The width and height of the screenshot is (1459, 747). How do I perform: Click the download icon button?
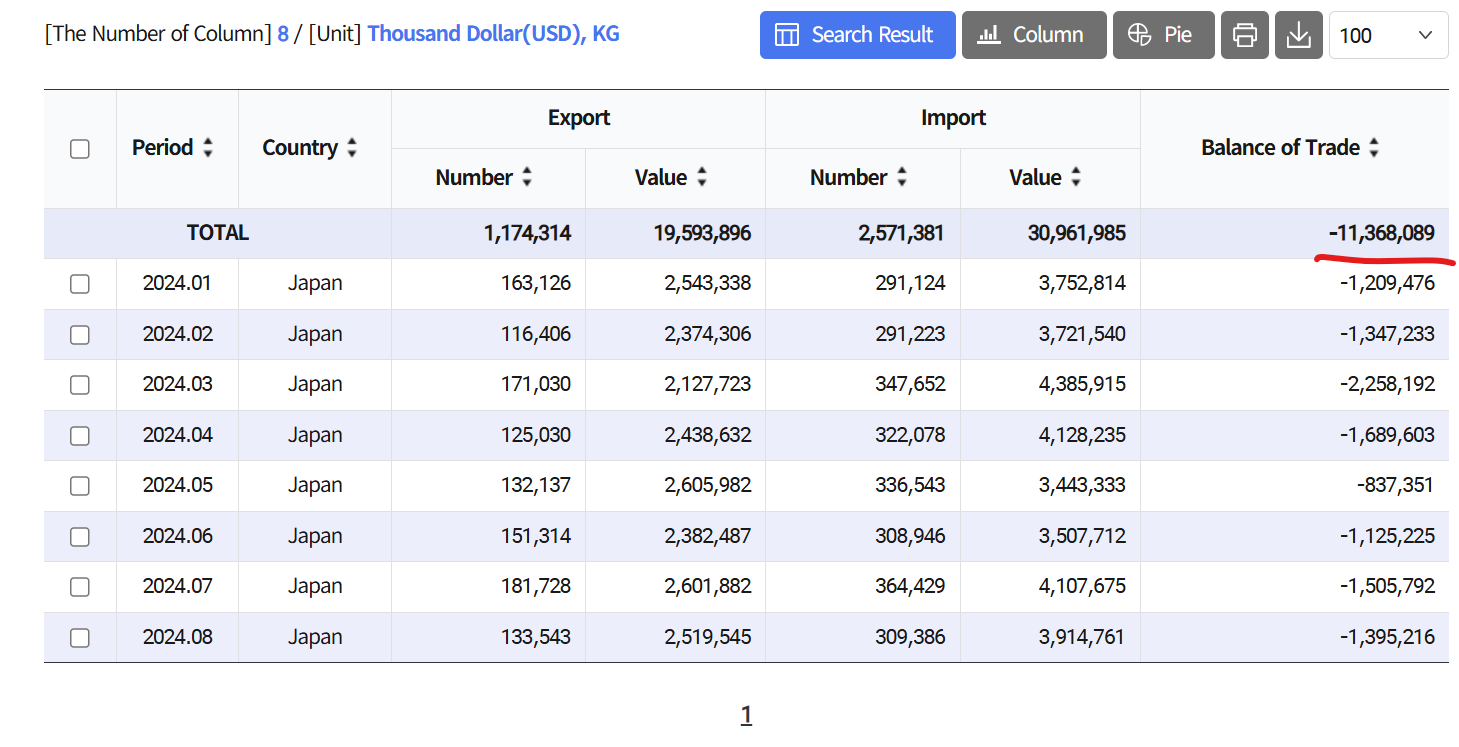point(1299,35)
